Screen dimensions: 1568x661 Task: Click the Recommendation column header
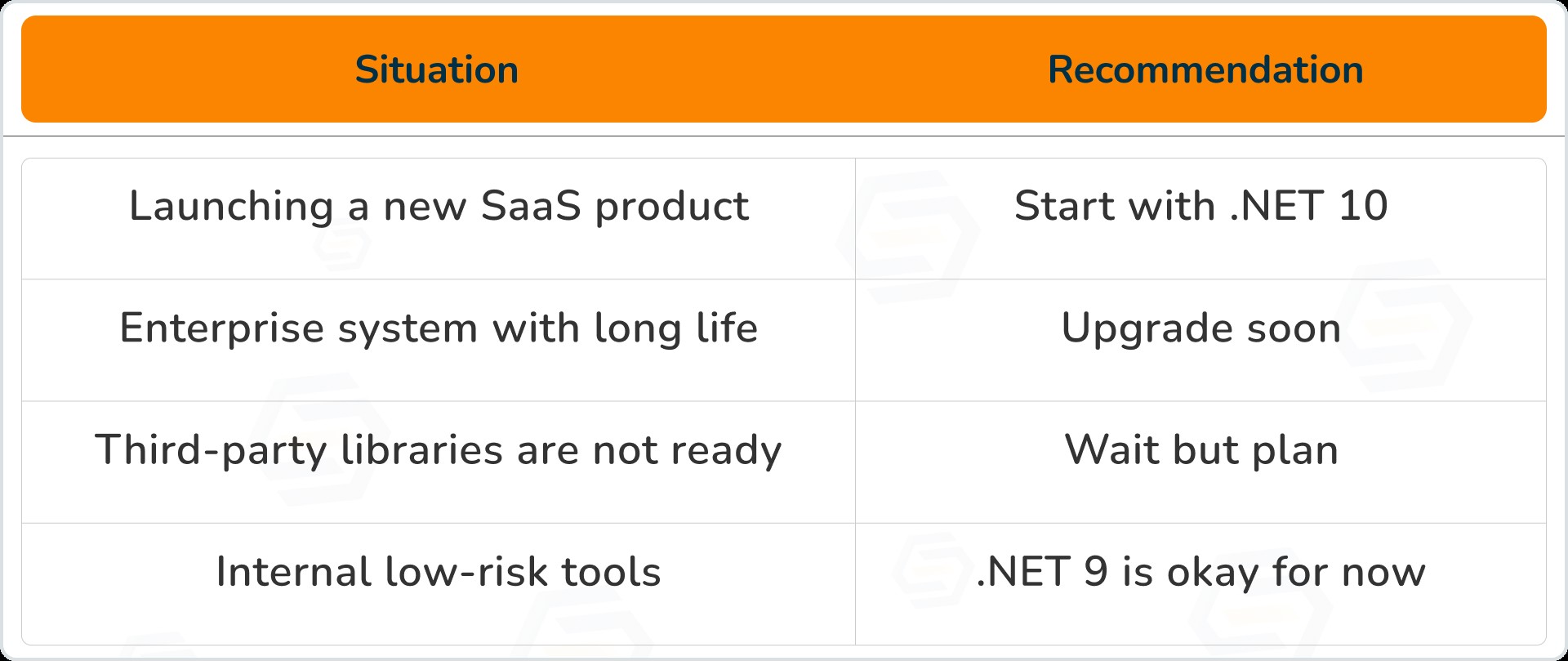point(1205,70)
